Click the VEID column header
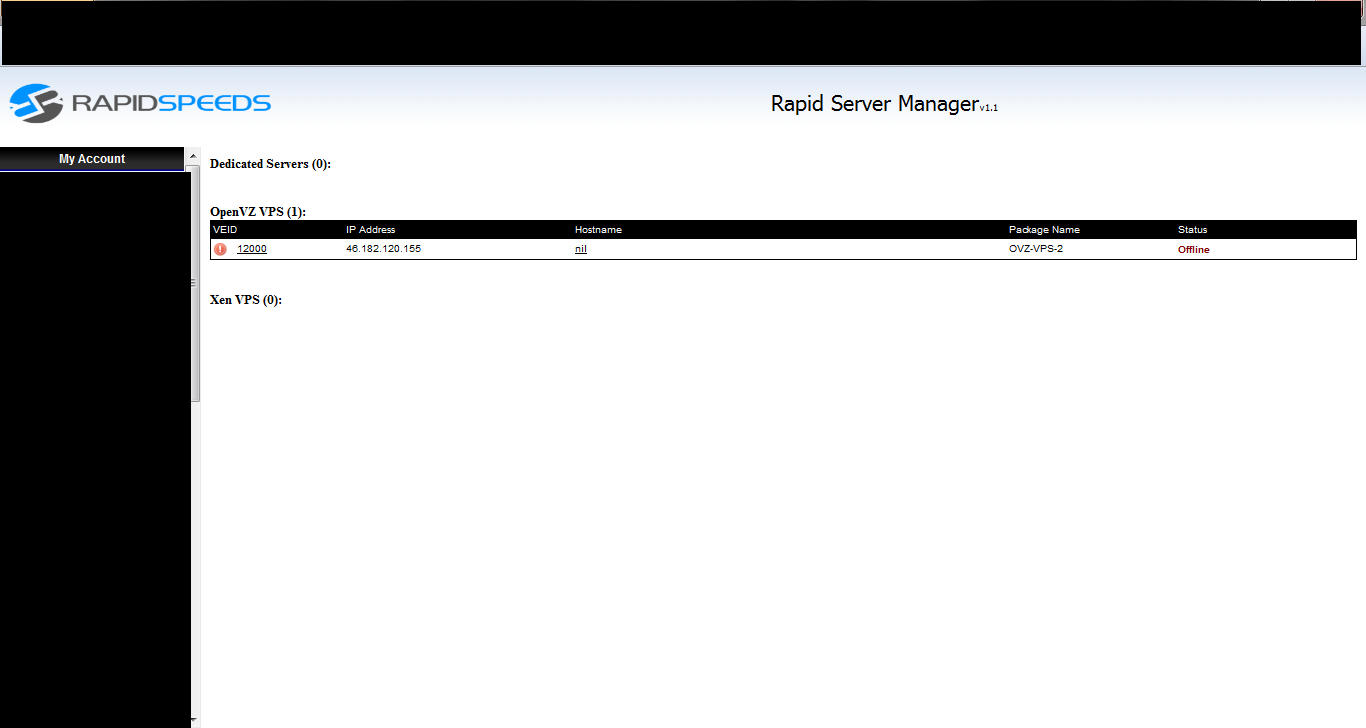Image resolution: width=1366 pixels, height=728 pixels. (225, 230)
